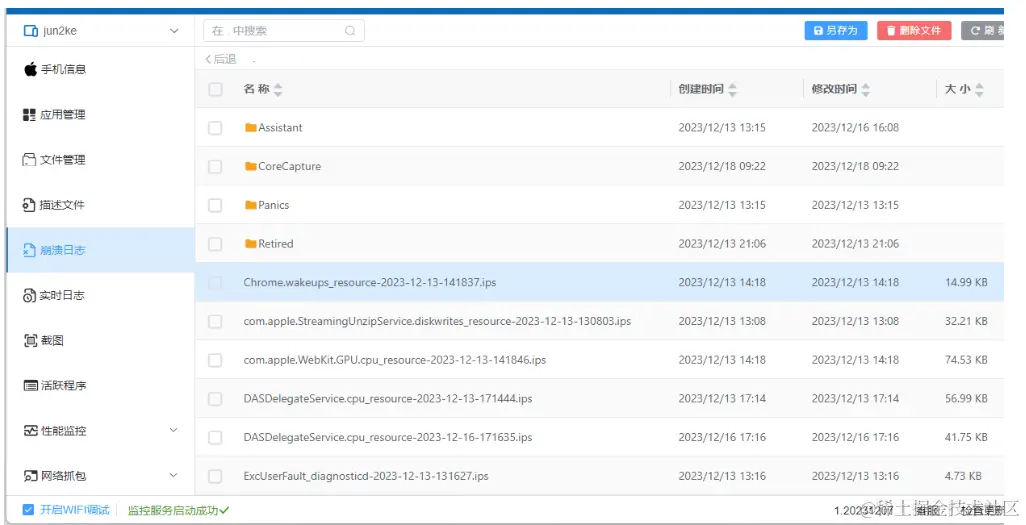Click the magnifier search icon

(x=350, y=31)
